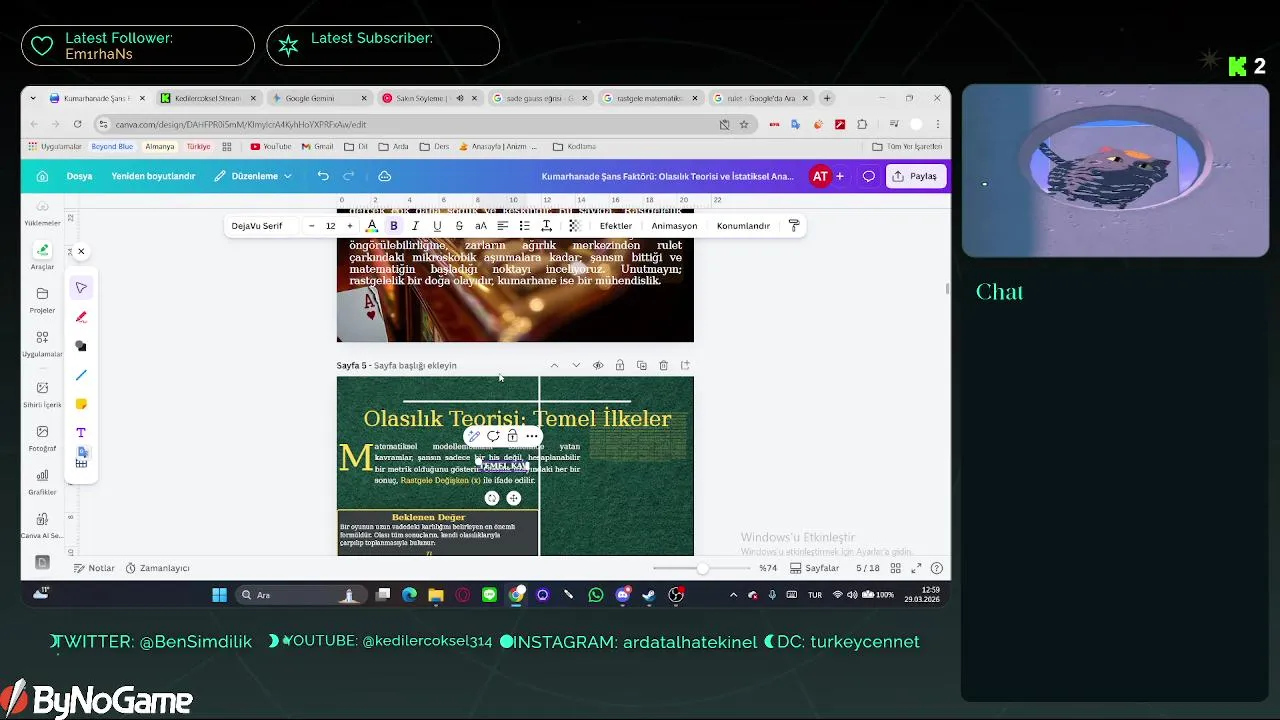Open the Sihirli İçerik panel
Image resolution: width=1280 pixels, height=720 pixels.
click(x=42, y=394)
